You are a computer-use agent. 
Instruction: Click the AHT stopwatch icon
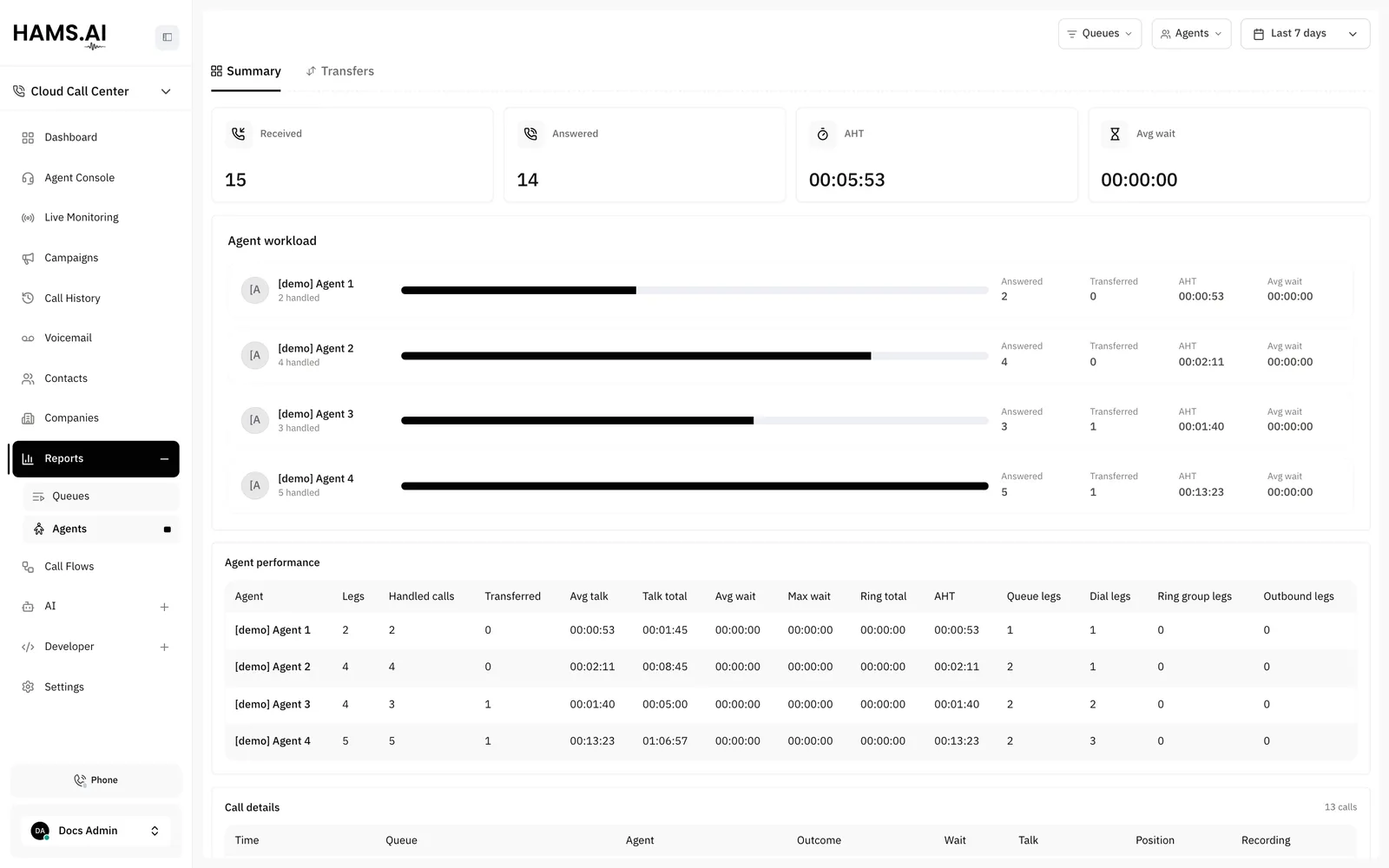(822, 134)
